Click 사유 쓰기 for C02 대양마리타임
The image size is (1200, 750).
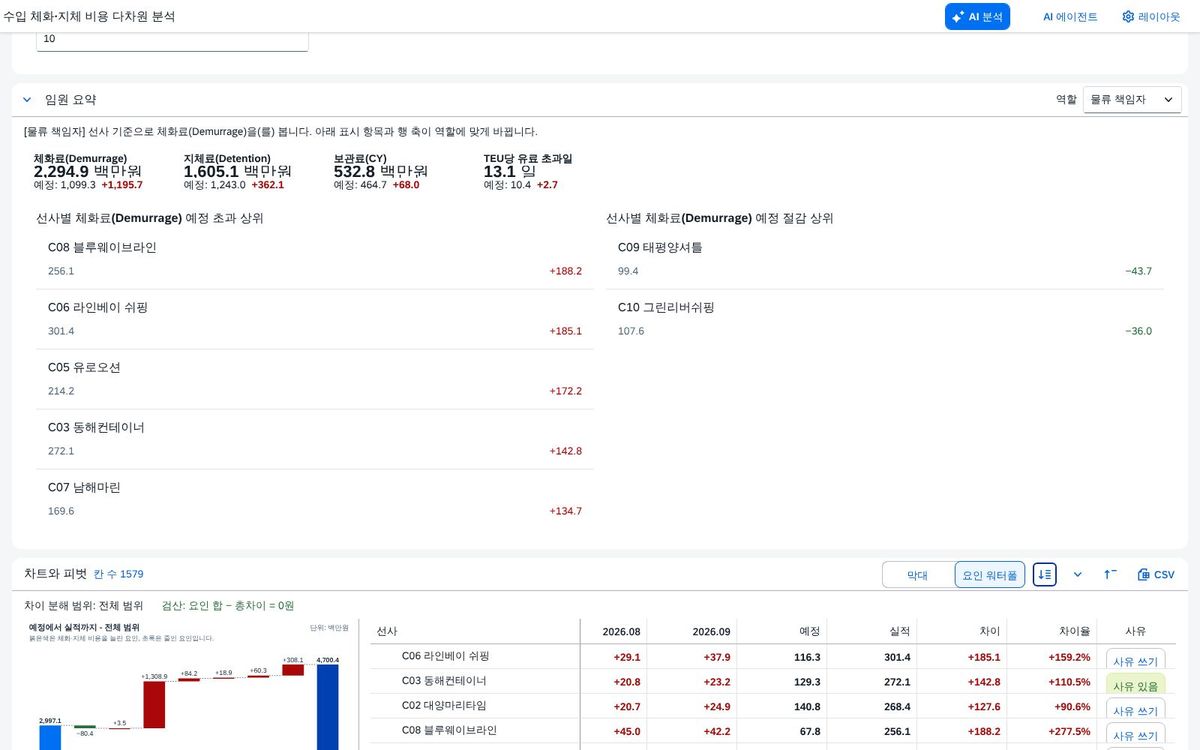1135,711
